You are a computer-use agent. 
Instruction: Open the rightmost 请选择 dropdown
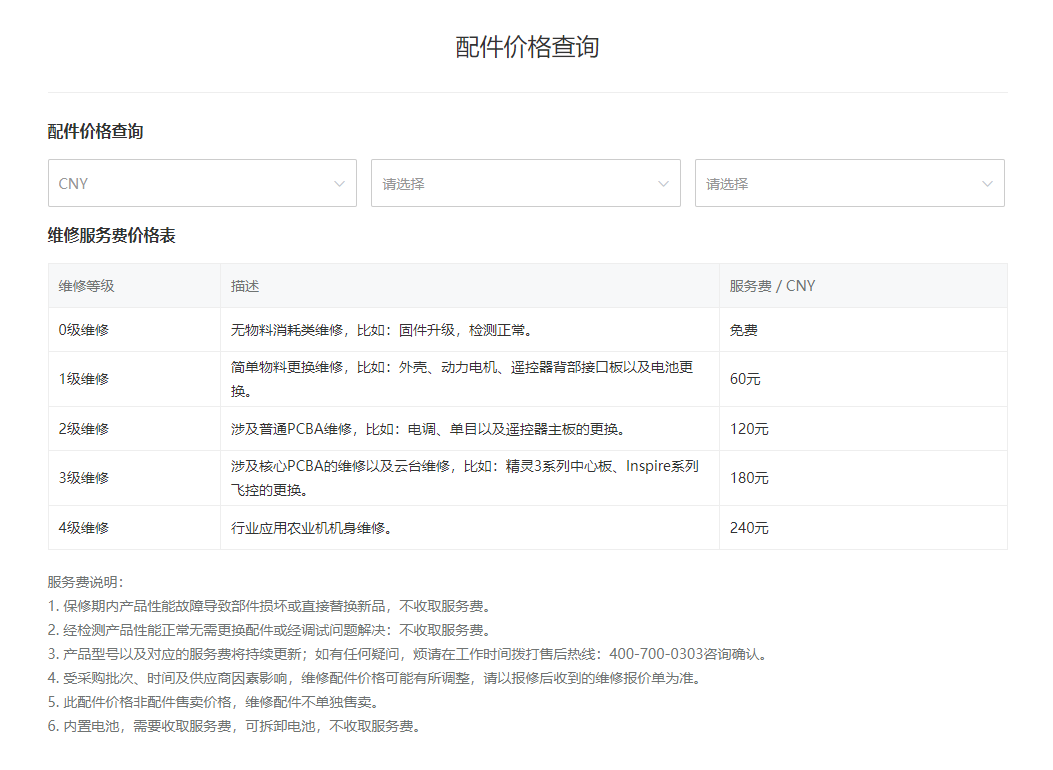[850, 183]
